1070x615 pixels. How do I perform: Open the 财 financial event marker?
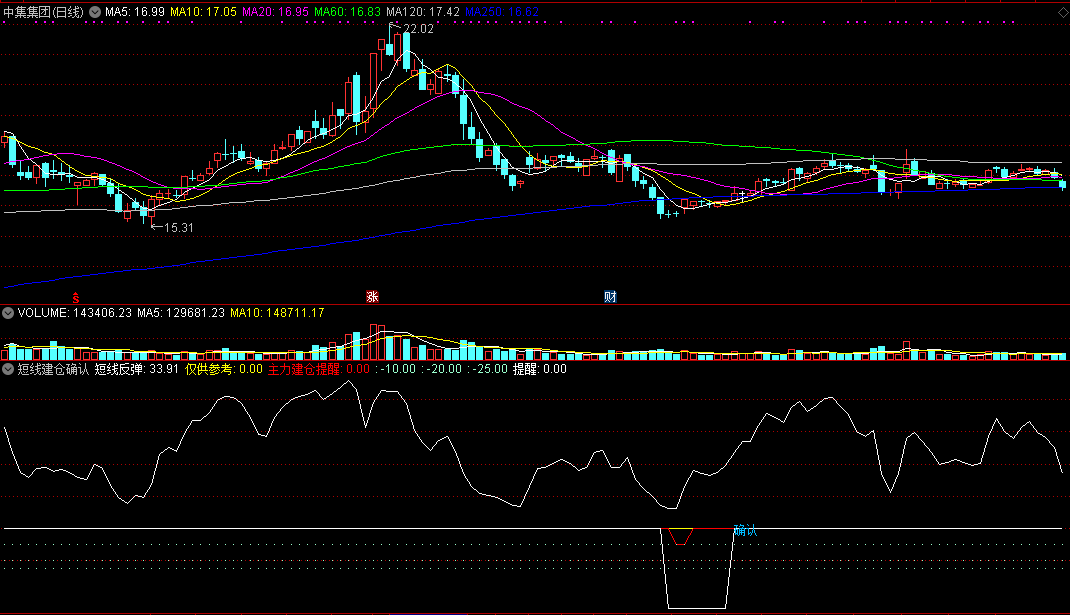pos(610,297)
